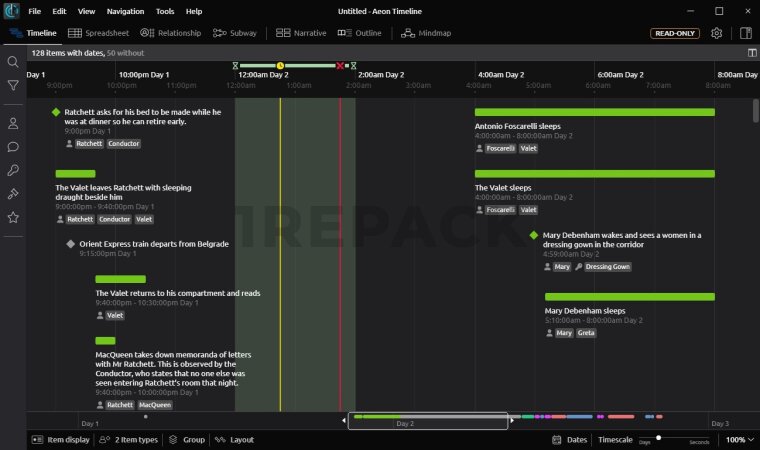Screen dimensions: 760x450
Task: Open the Navigation menu
Action: pos(125,11)
